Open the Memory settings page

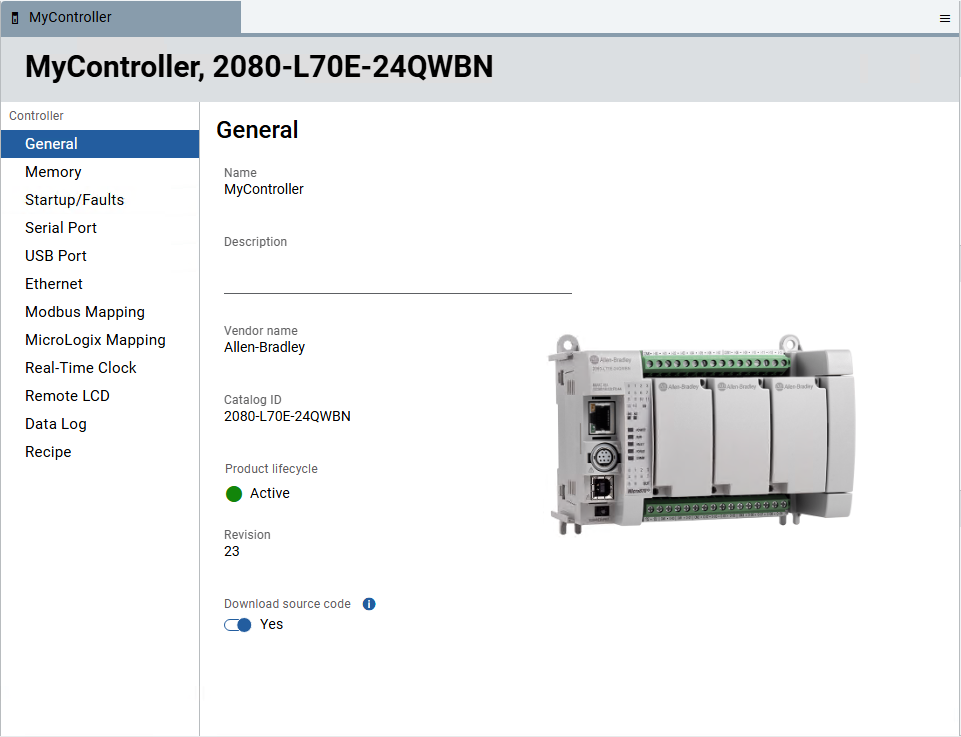[x=53, y=172]
